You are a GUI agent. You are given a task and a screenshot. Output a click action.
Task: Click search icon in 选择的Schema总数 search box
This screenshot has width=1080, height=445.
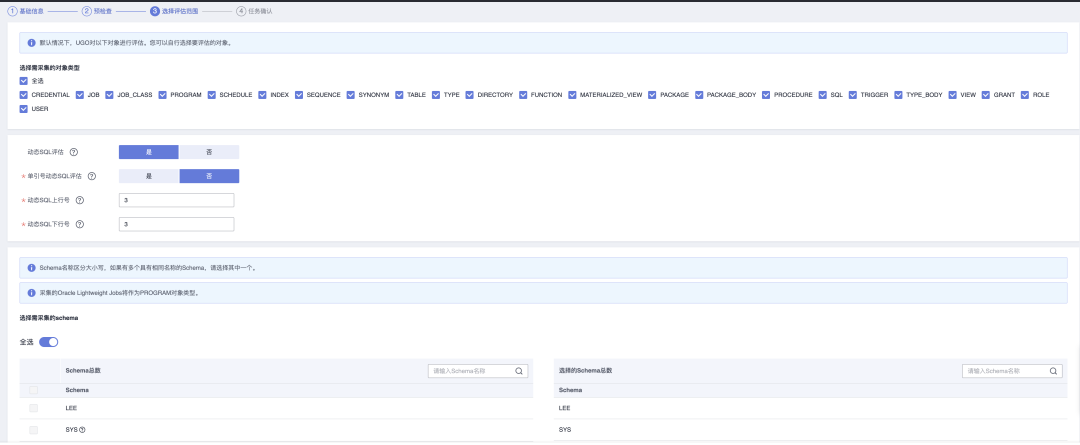point(1053,371)
